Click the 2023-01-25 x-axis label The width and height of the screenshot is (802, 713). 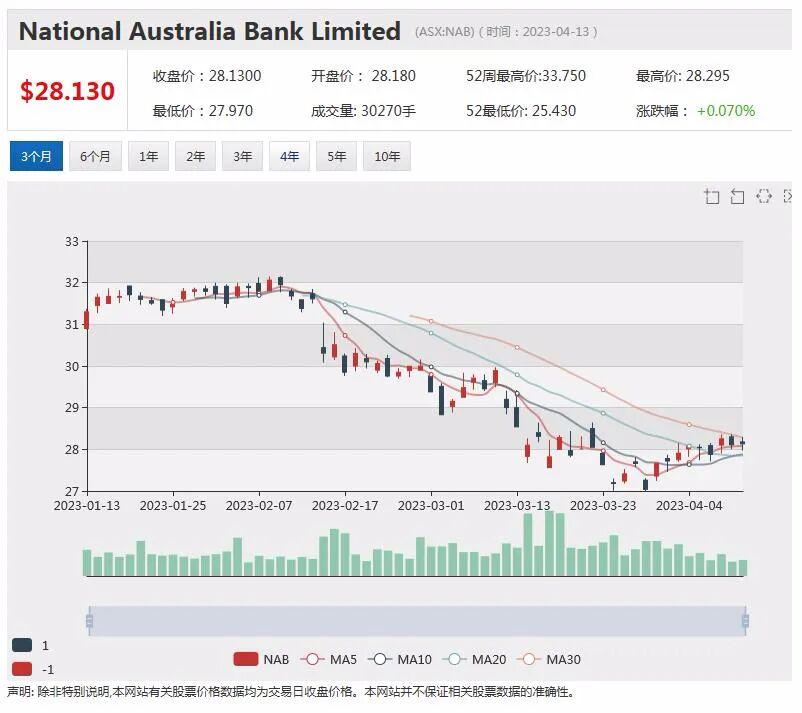coord(173,505)
